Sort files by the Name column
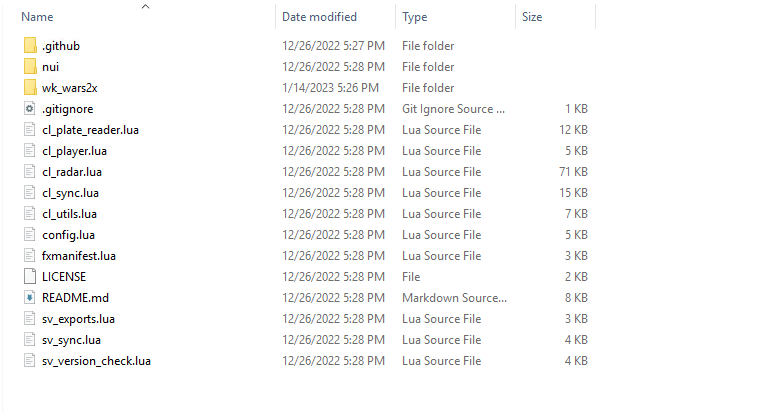This screenshot has height=413, width=781. click(38, 17)
